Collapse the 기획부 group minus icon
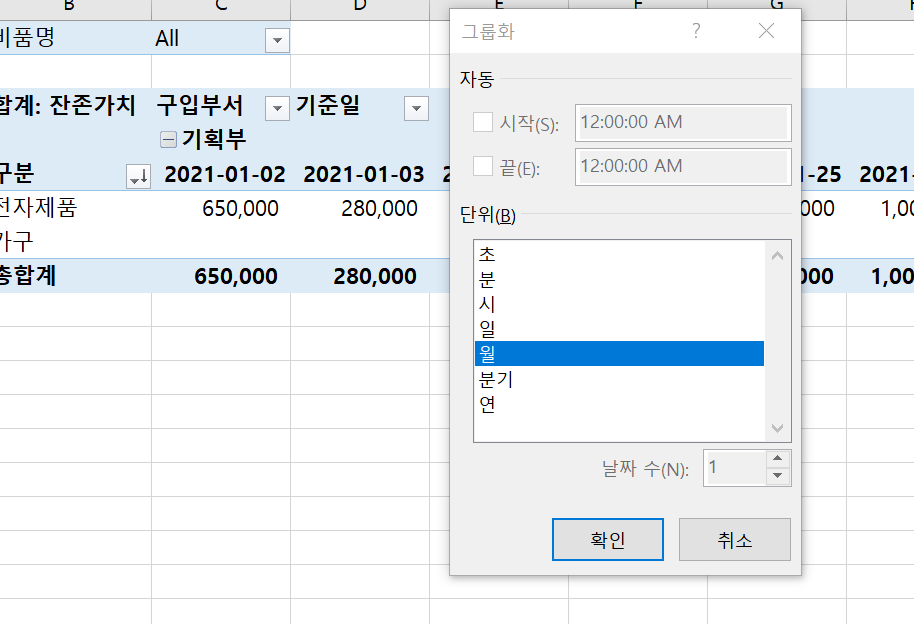Screen dimensions: 914x624 (x=168, y=139)
